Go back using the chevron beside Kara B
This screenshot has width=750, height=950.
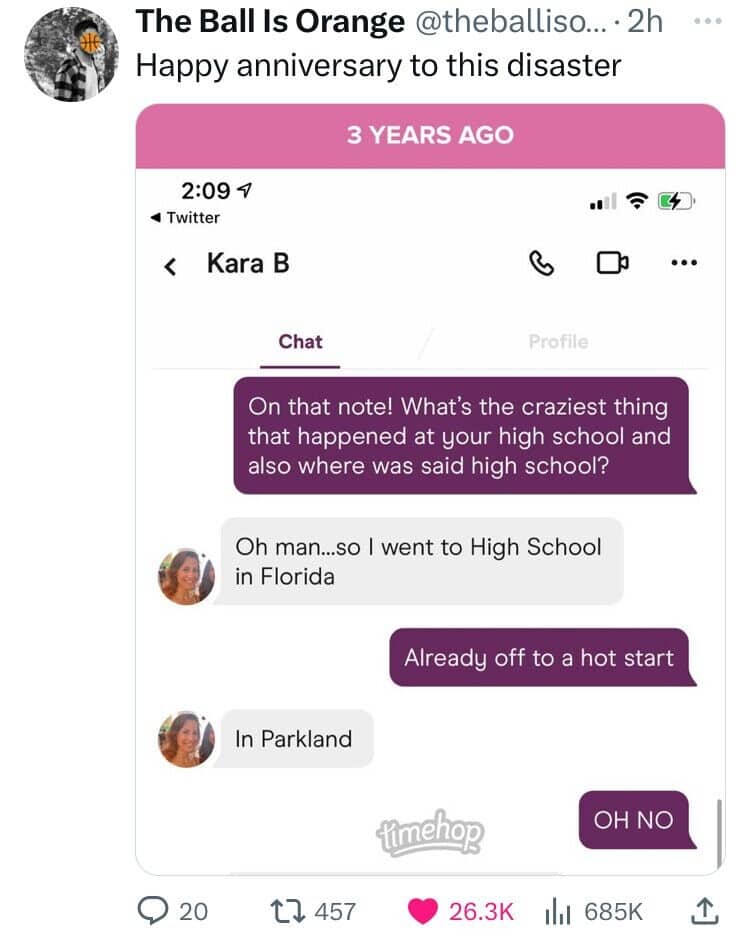point(171,265)
